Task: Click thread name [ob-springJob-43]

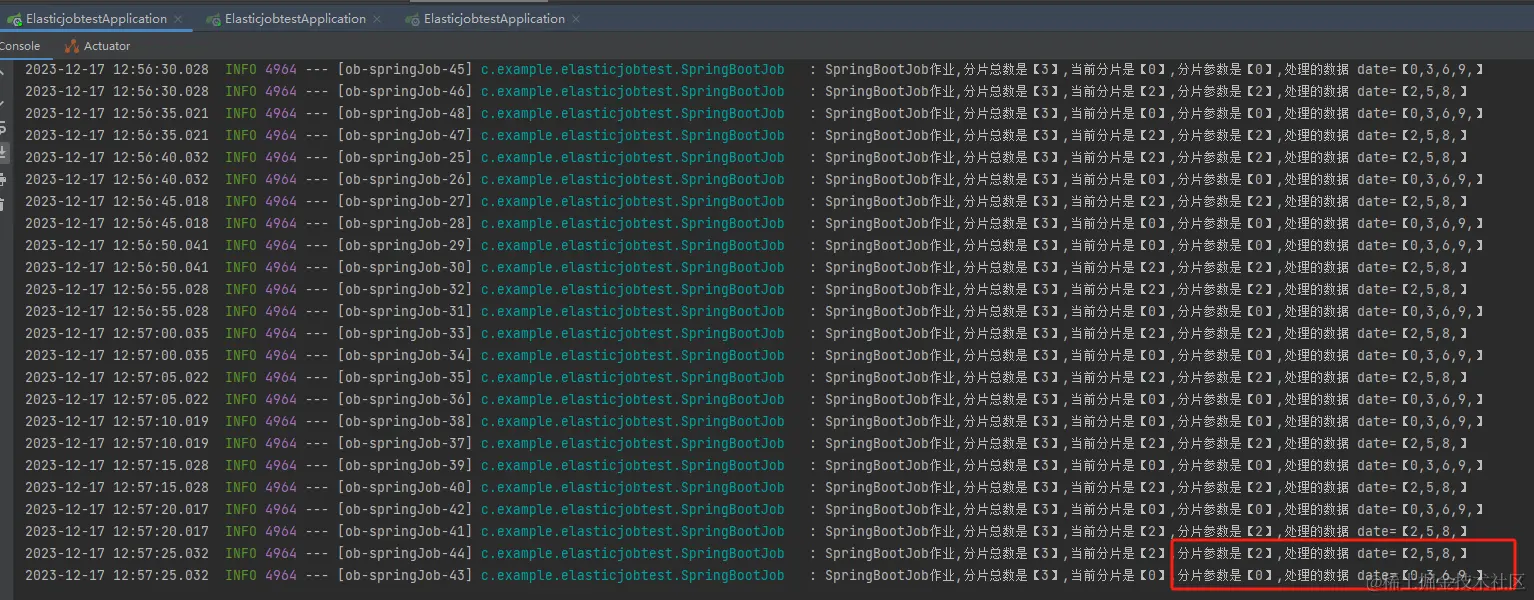Action: coord(405,575)
